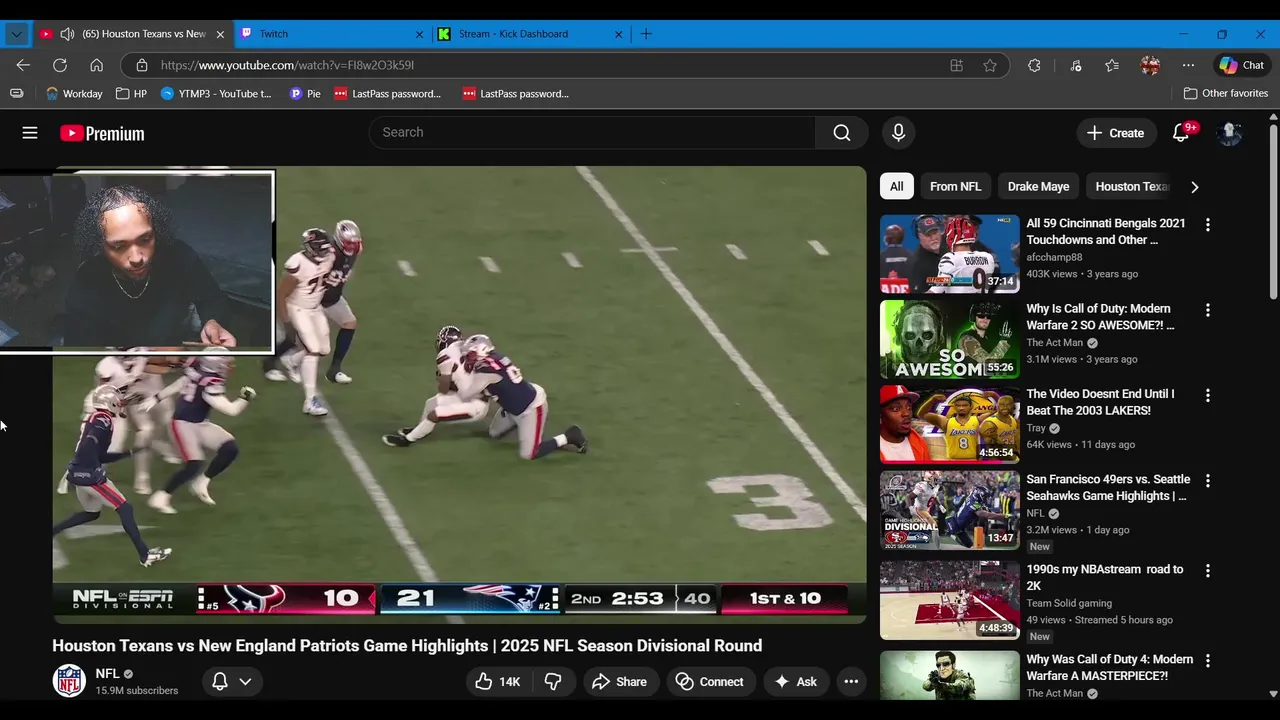1280x720 pixels.
Task: Open options for Cincinnati Bengals video
Action: (x=1207, y=225)
